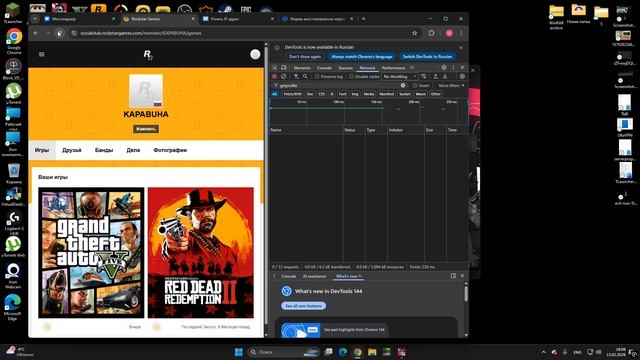The height and width of the screenshot is (360, 640).
Task: Click the Don't show again button
Action: [x=305, y=57]
